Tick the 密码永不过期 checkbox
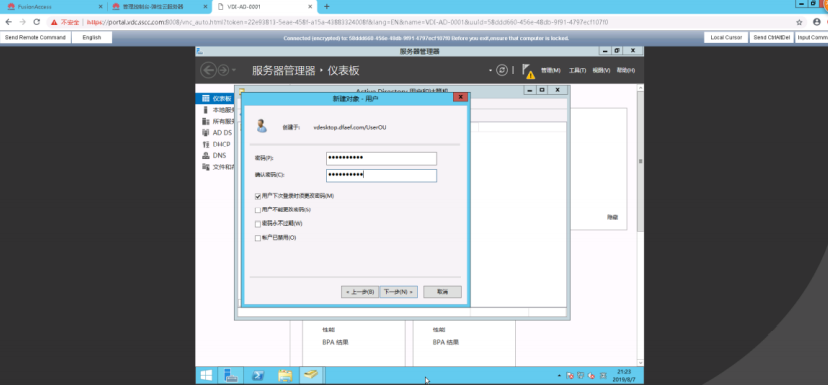 [258, 224]
